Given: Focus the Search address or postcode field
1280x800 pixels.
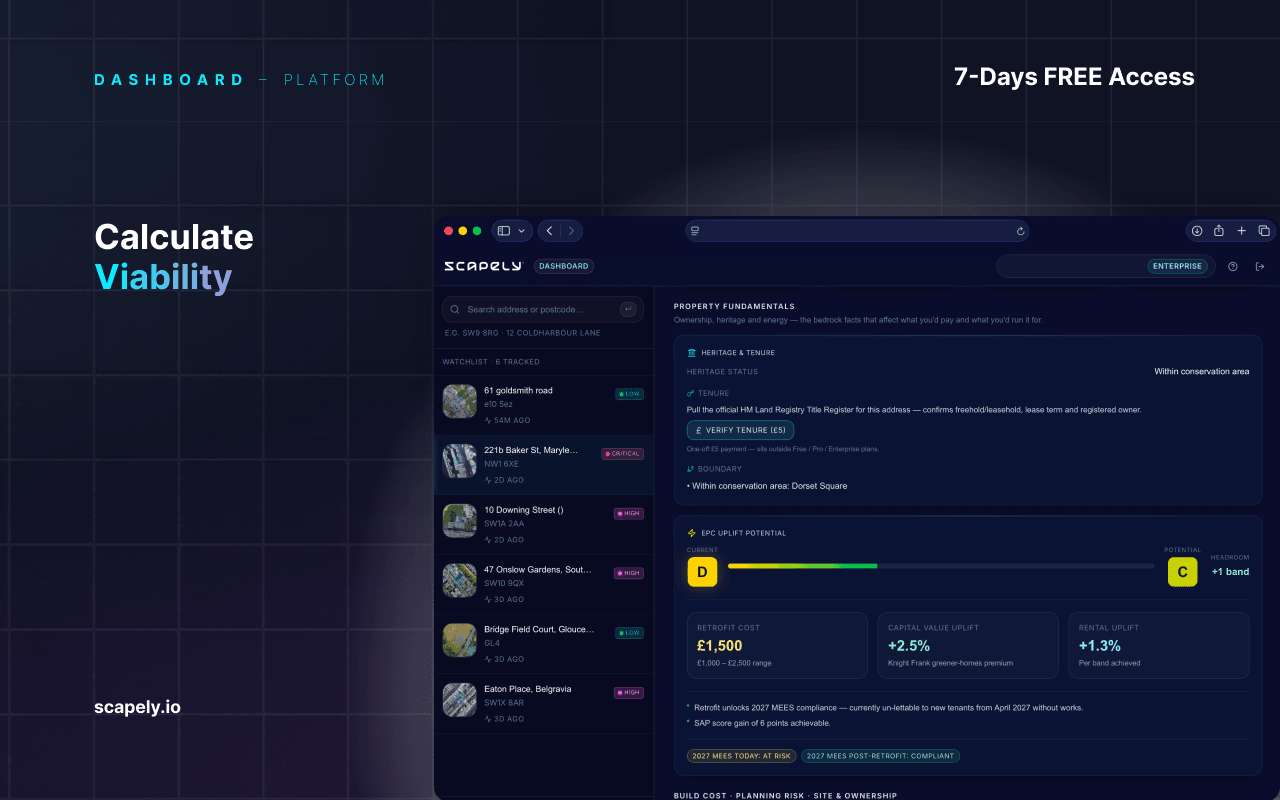Looking at the screenshot, I should pos(543,309).
